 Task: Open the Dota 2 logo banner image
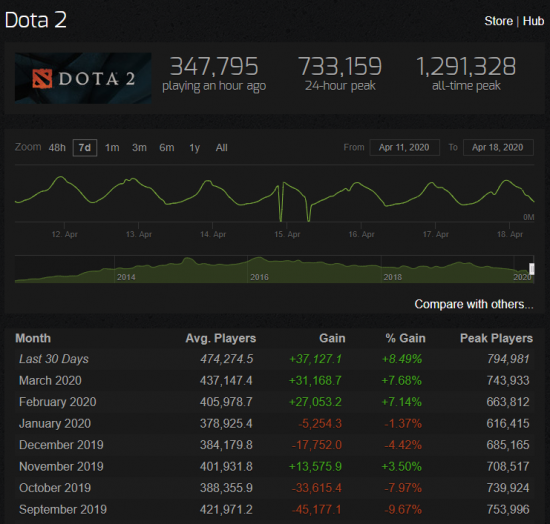[x=83, y=78]
